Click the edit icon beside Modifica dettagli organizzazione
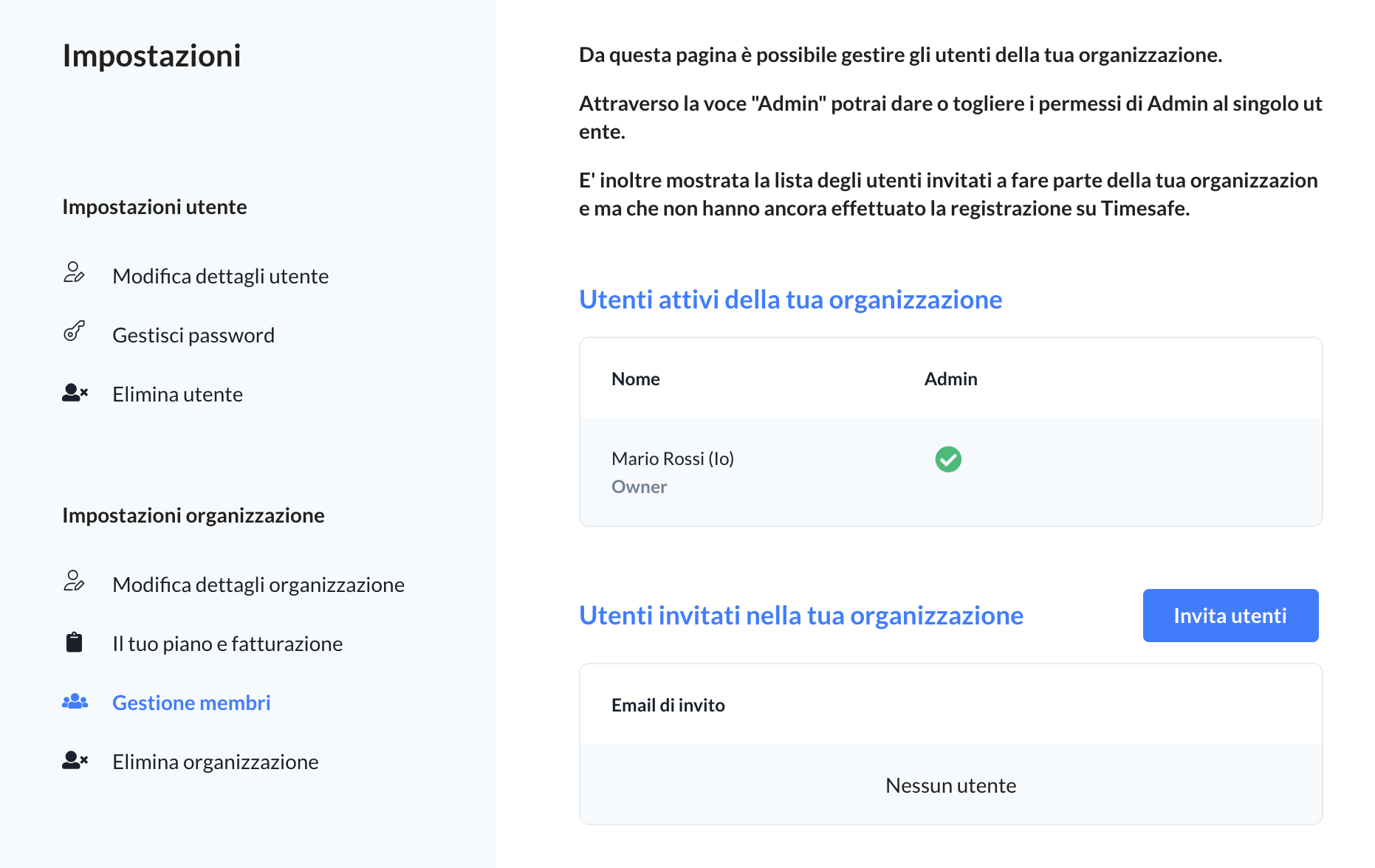The height and width of the screenshot is (868, 1375). [74, 582]
